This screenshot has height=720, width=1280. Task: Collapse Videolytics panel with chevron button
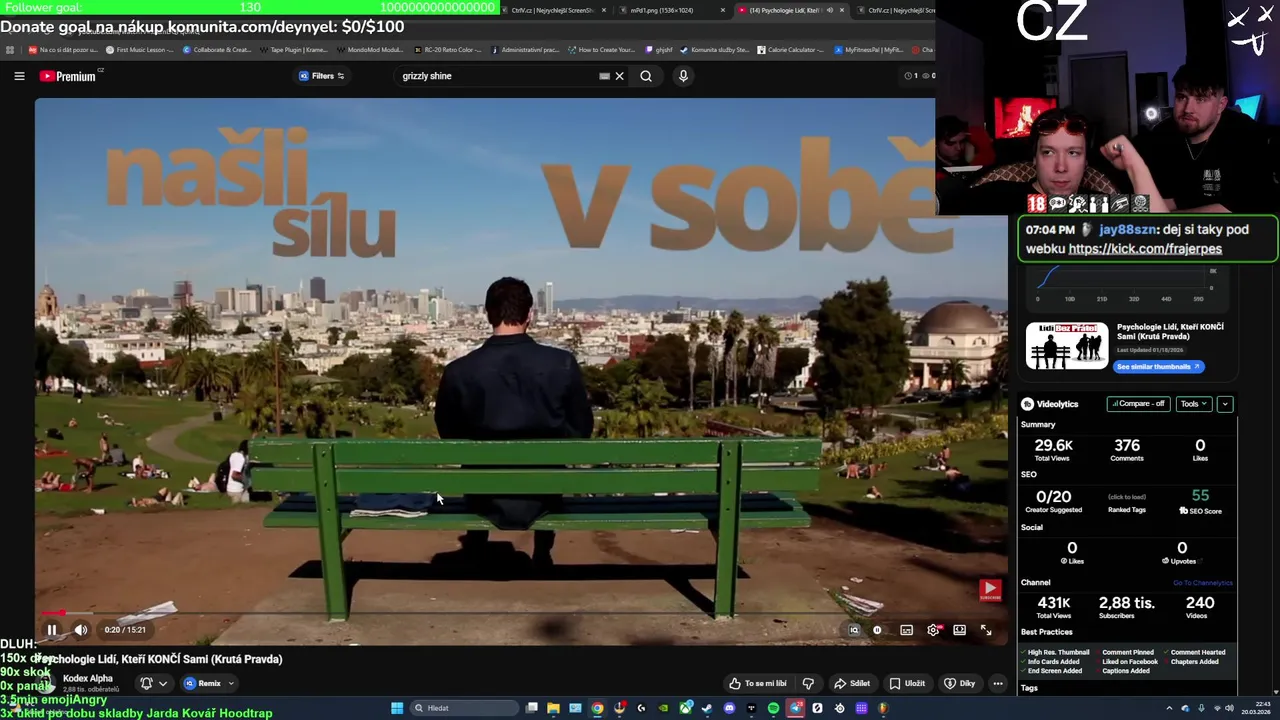coord(1225,404)
